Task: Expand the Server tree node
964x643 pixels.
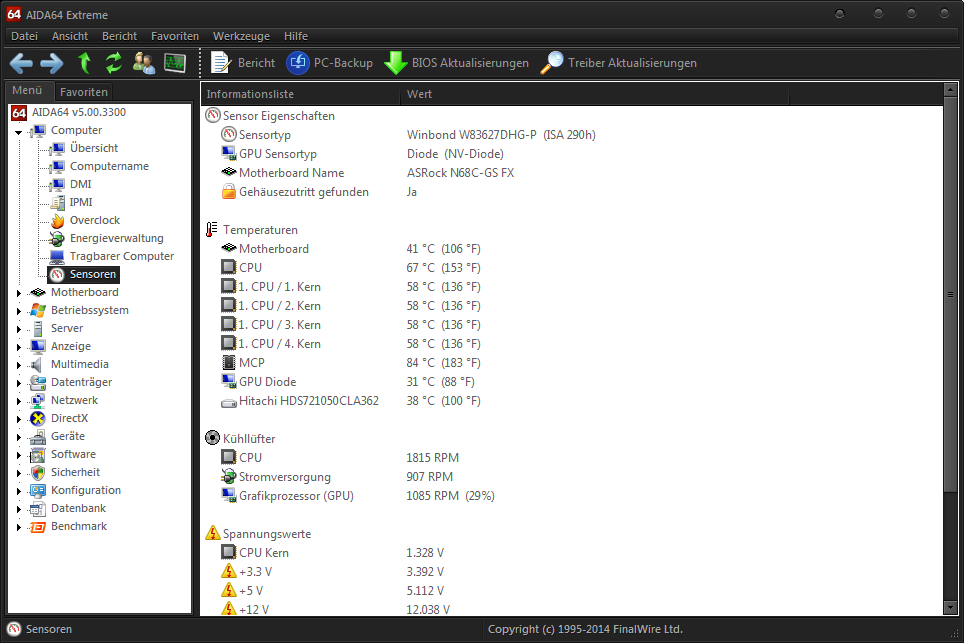Action: (x=18, y=329)
